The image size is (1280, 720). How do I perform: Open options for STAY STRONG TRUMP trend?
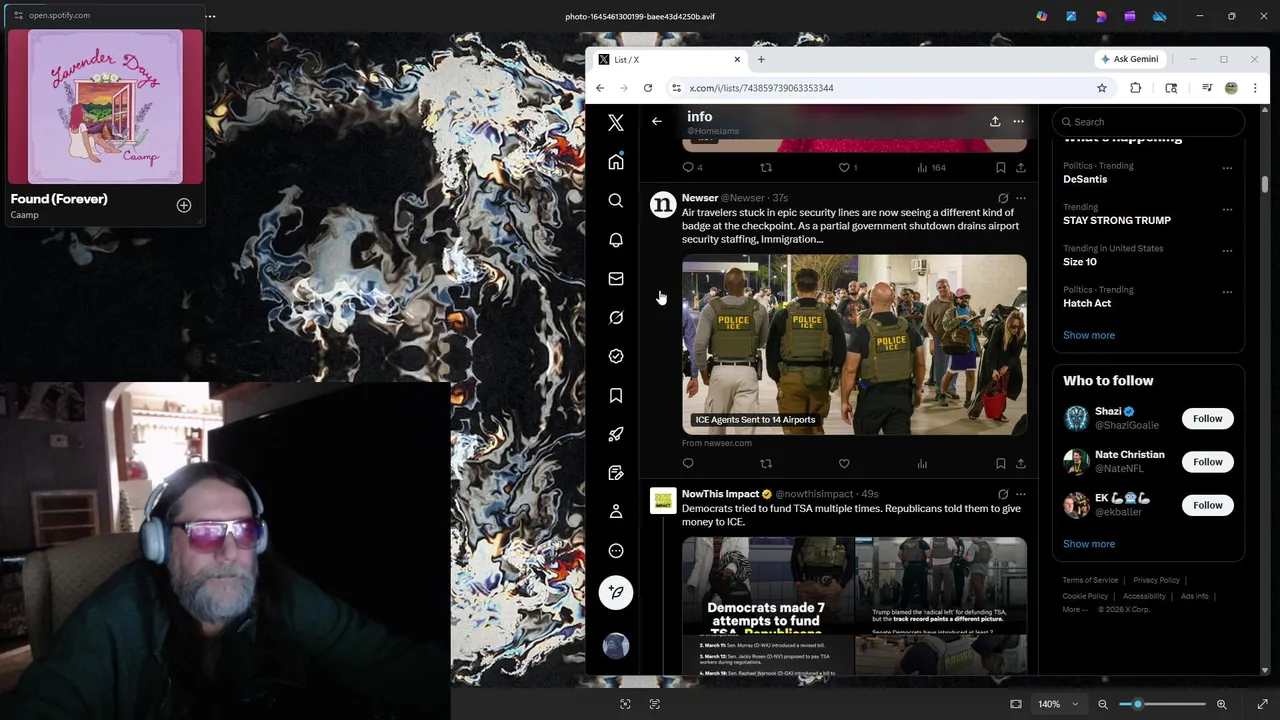[x=1227, y=210]
